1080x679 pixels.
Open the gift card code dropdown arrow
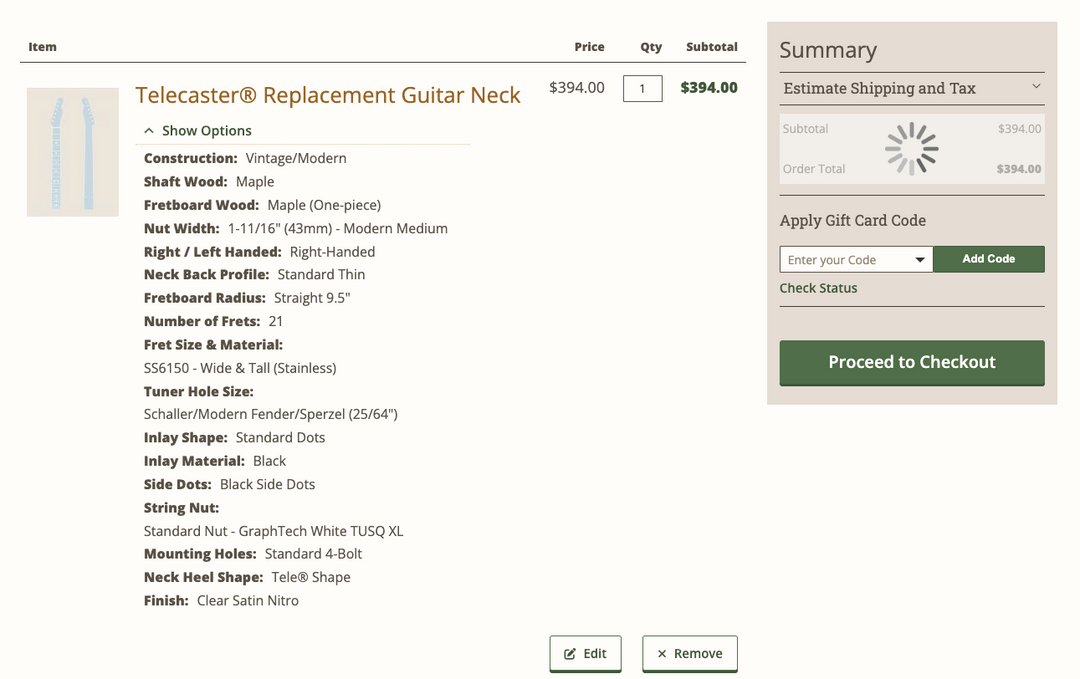tap(920, 260)
